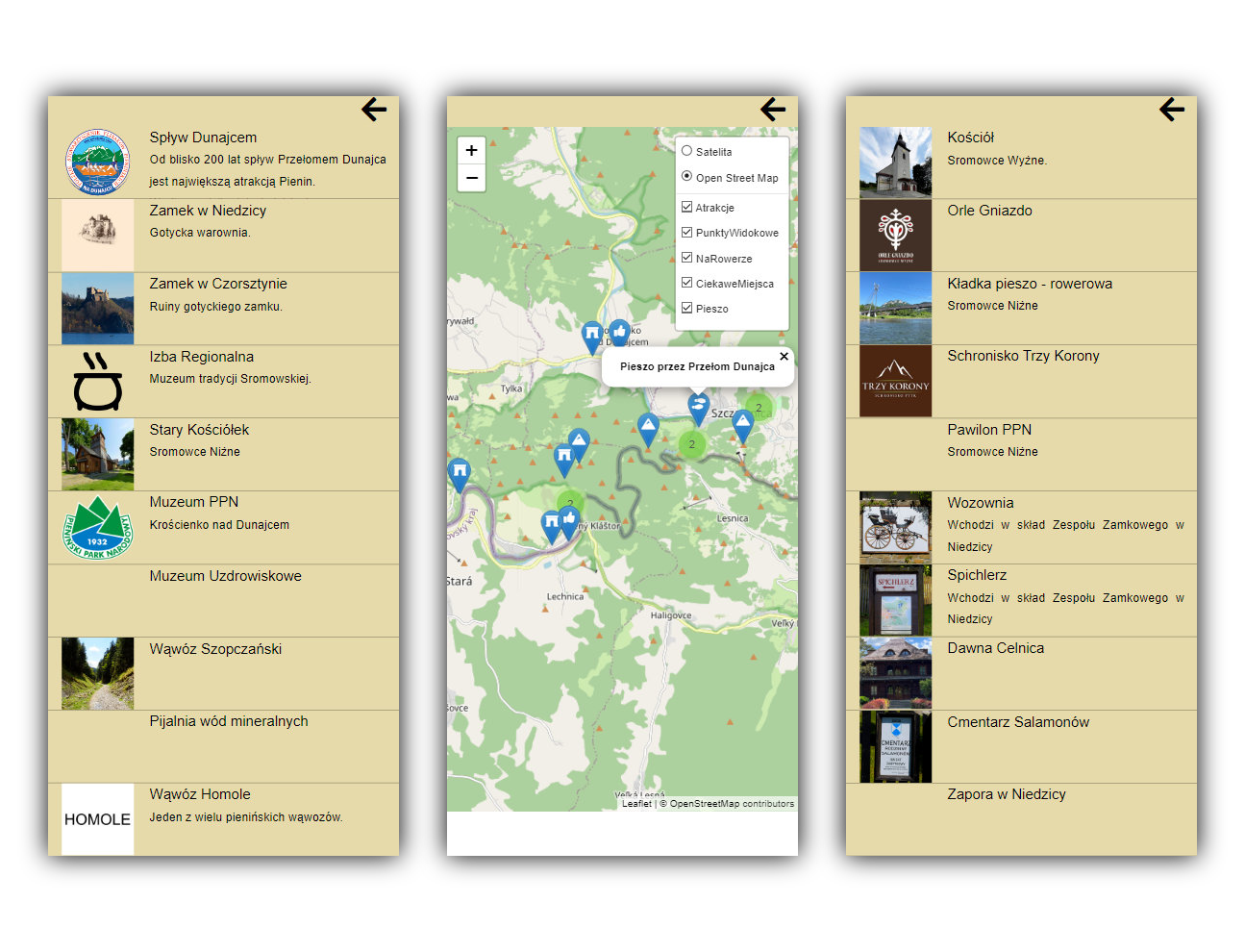
Task: Click back arrow in the left attractions list
Action: 374,110
